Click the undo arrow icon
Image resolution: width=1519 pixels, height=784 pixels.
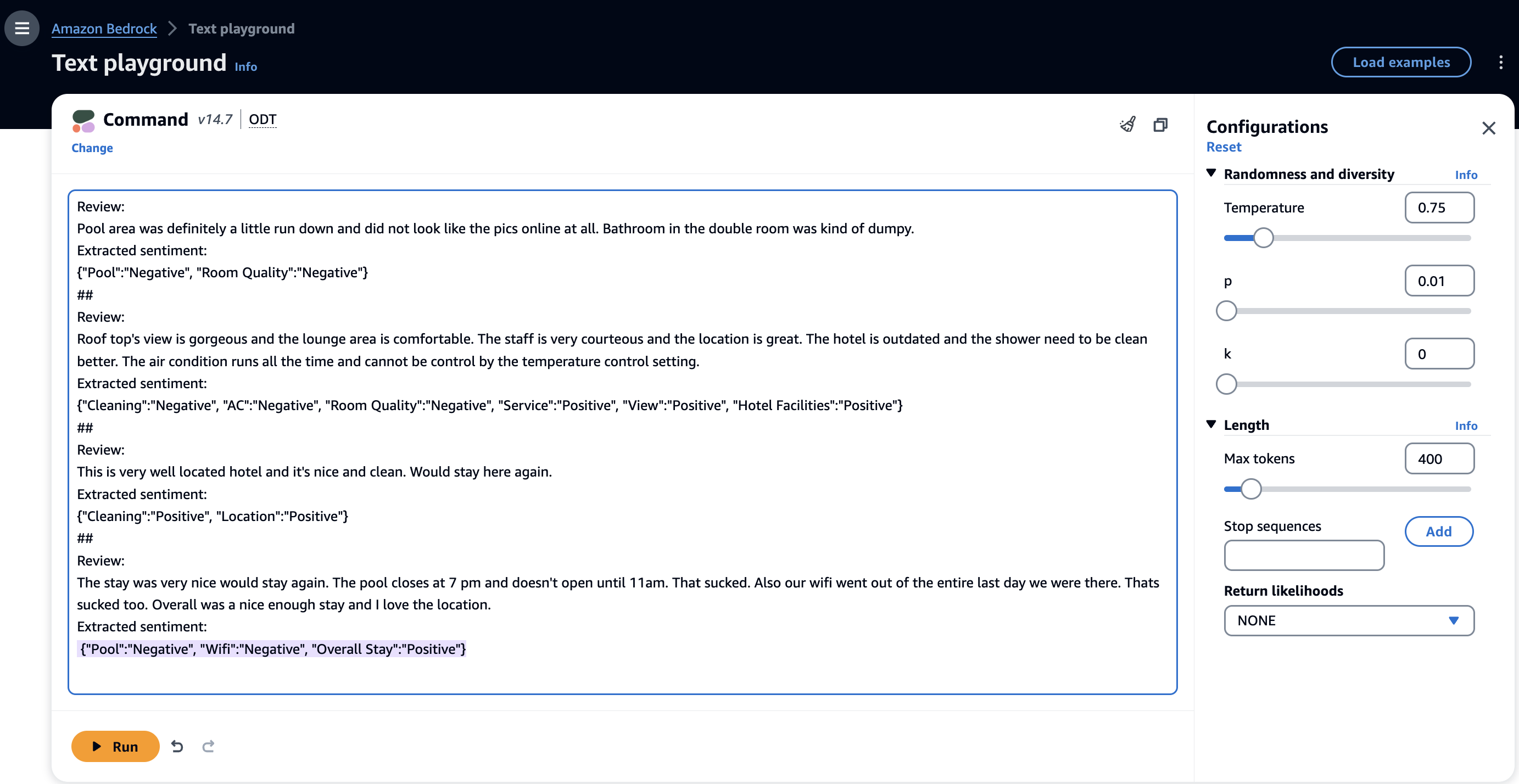click(x=177, y=746)
